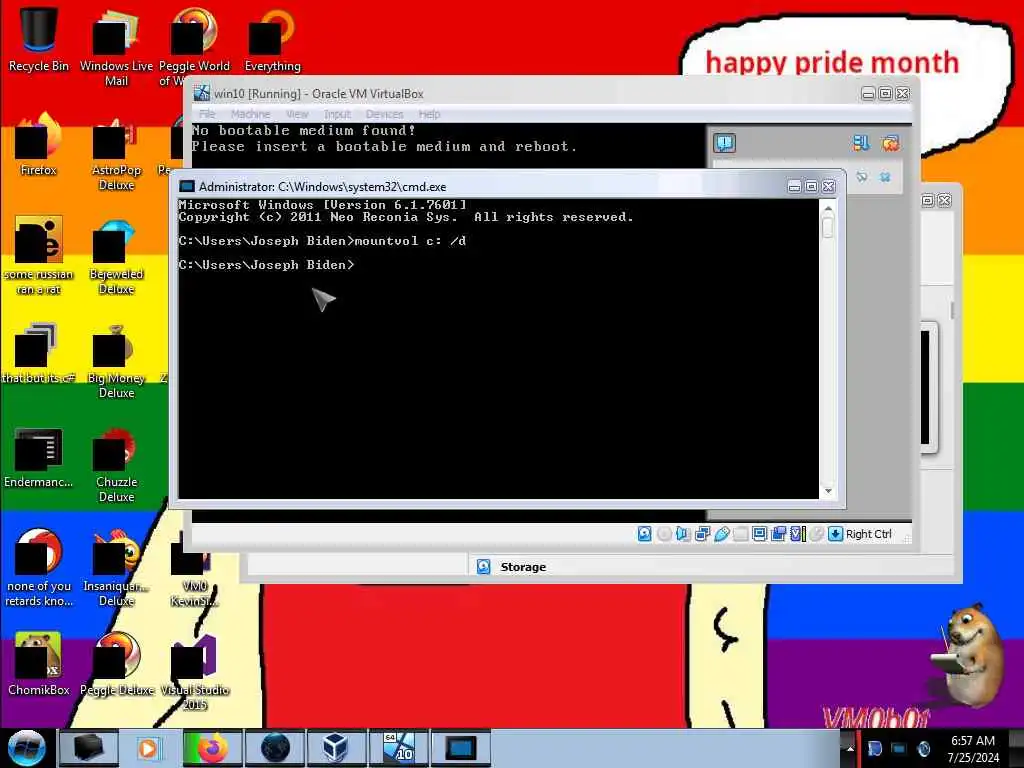Launch Peggle Deluxe desktop shortcut
Viewport: 1024px width, 768px height.
(116, 665)
